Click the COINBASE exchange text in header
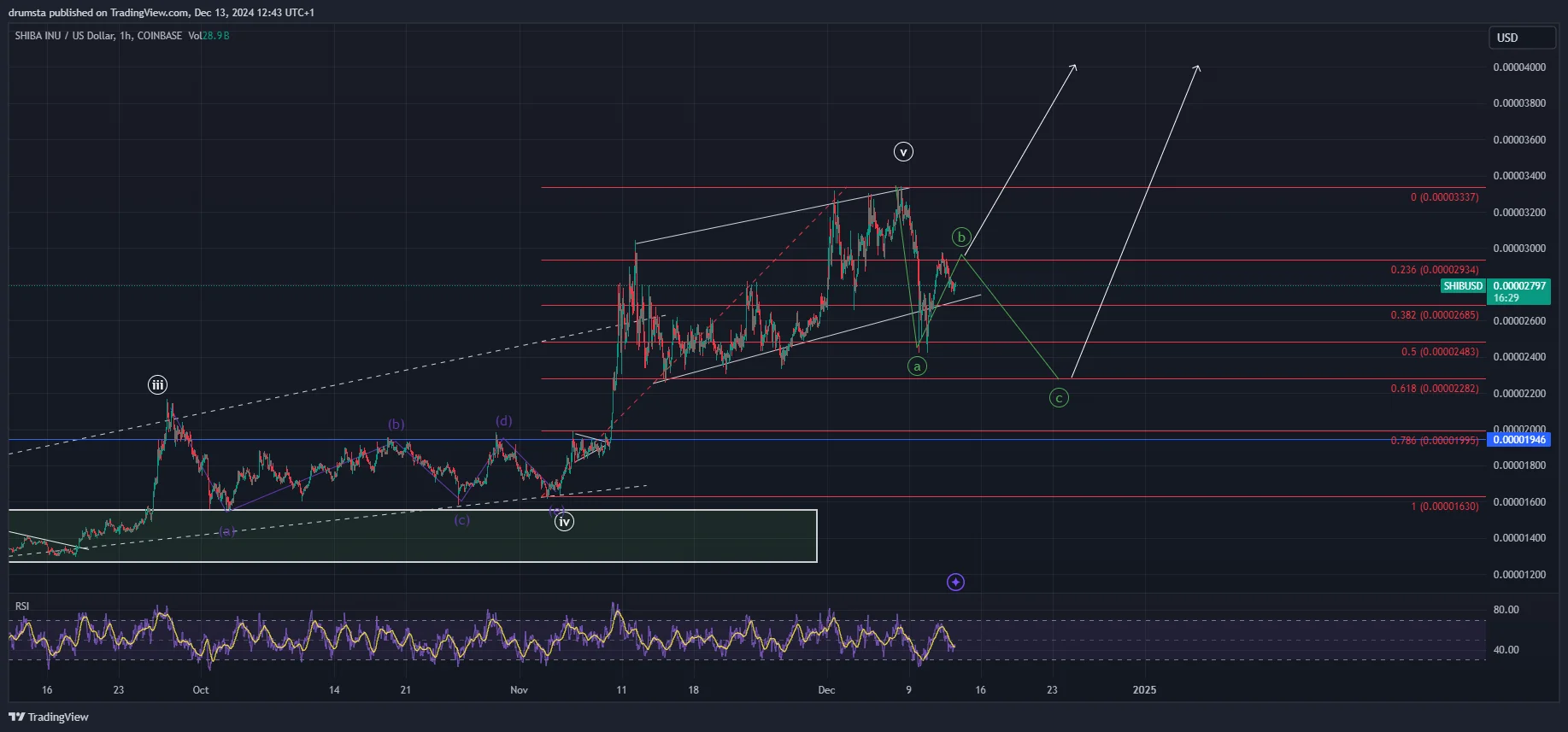1568x732 pixels. [x=160, y=36]
